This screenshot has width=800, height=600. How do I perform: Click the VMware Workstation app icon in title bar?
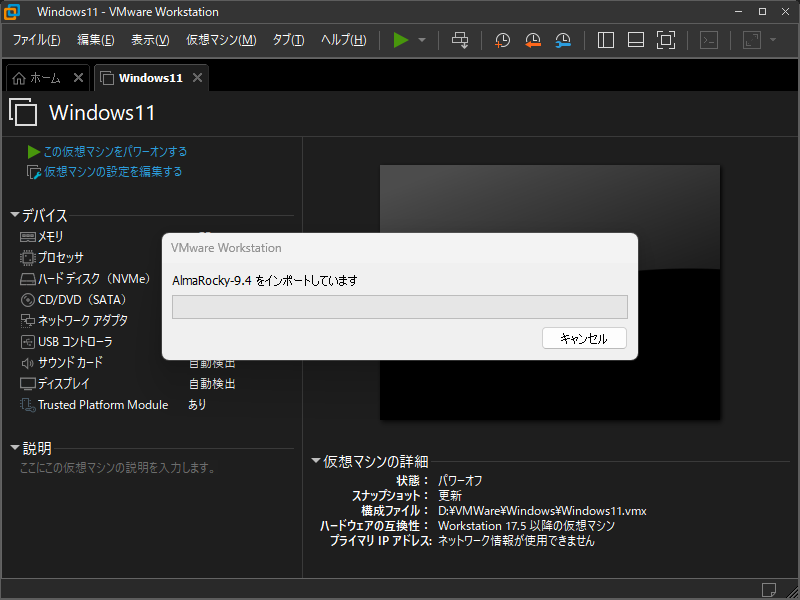tap(11, 11)
